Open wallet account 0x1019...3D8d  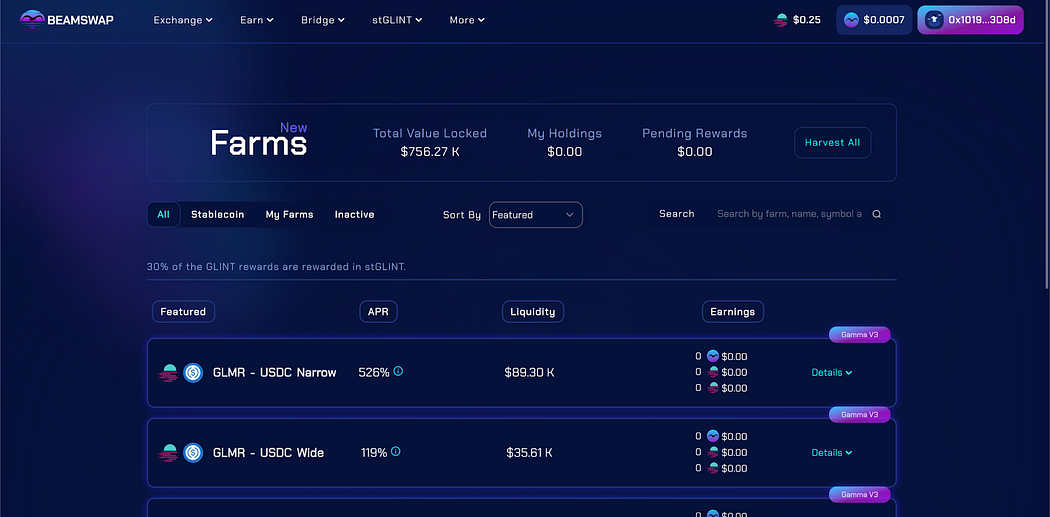(970, 20)
